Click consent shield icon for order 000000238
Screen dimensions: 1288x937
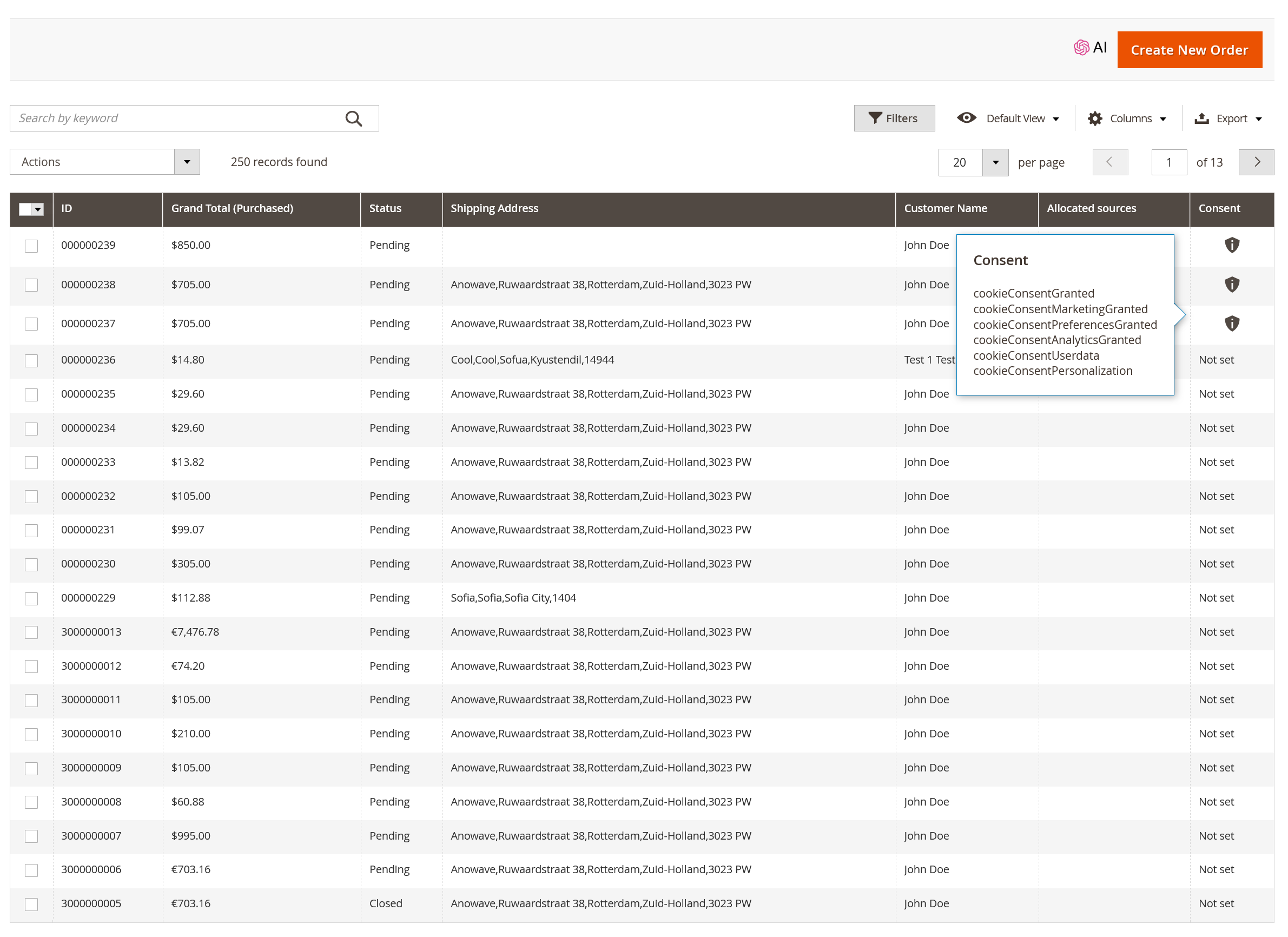tap(1231, 285)
